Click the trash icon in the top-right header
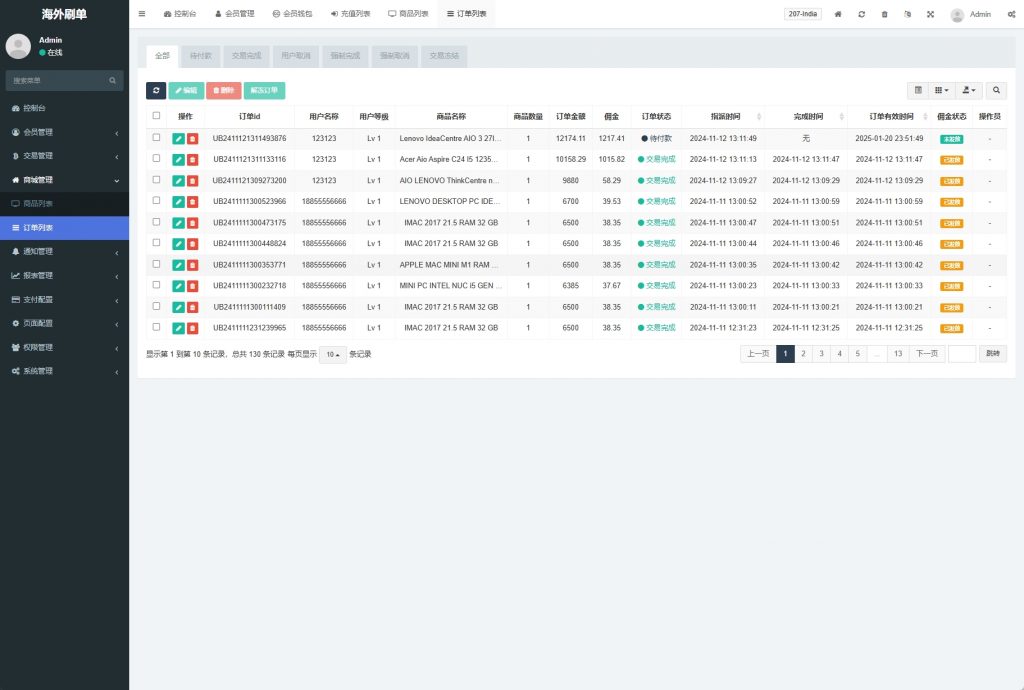 884,14
